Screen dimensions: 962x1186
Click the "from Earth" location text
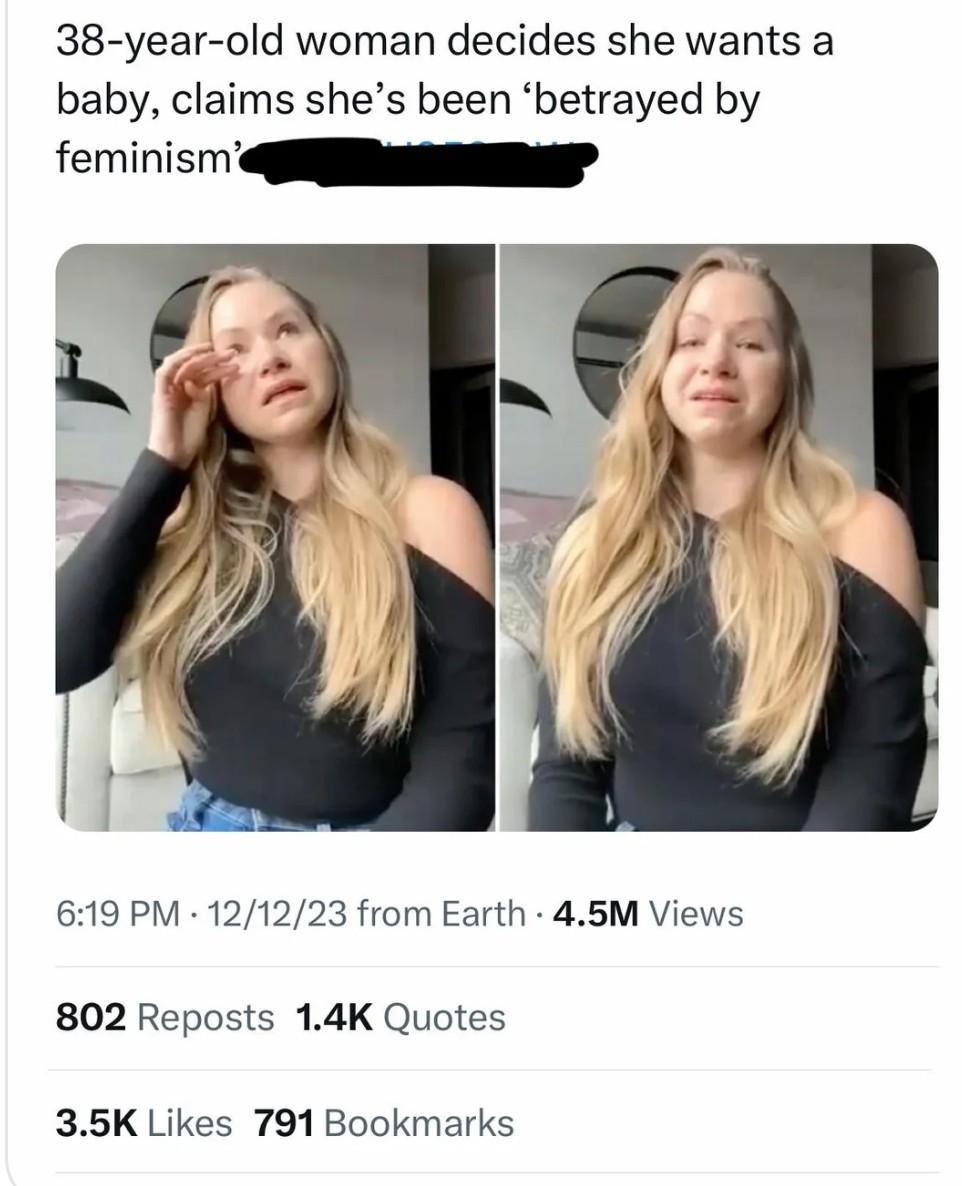440,913
